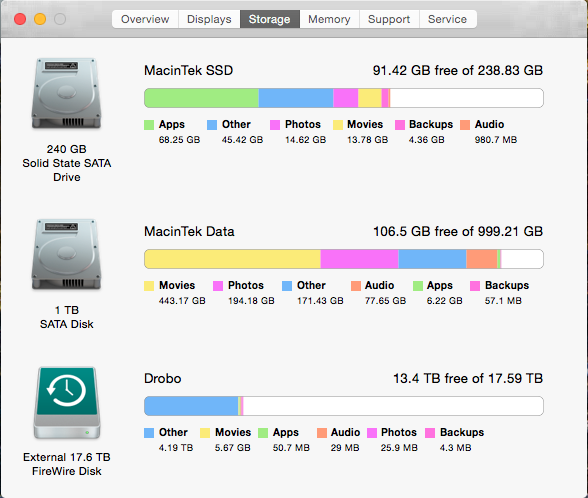
Task: Click the Drobo volume name
Action: (163, 379)
